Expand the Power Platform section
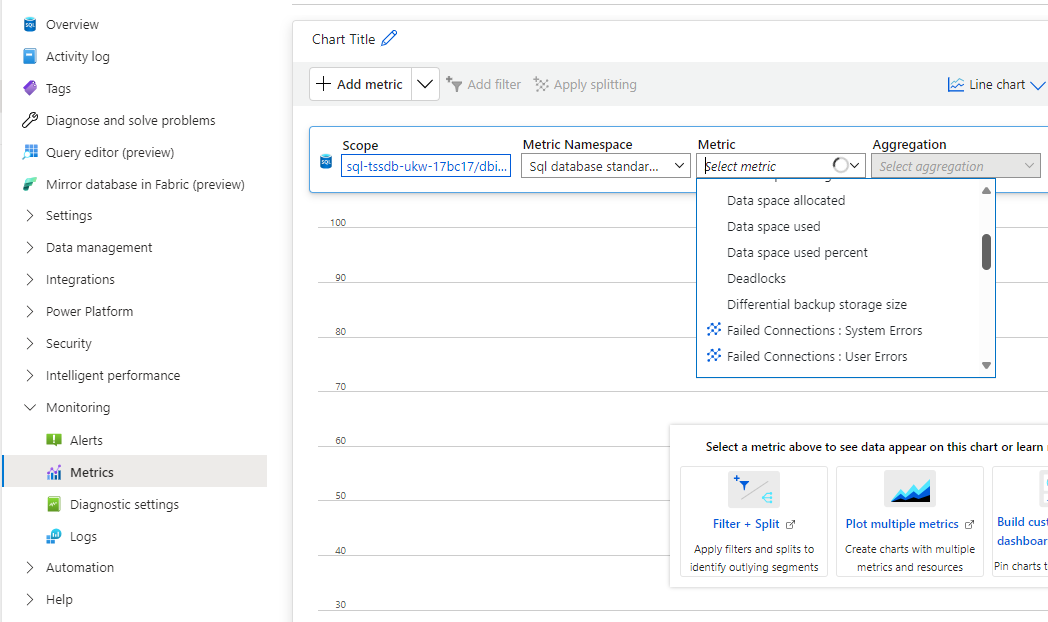The width and height of the screenshot is (1048, 622). [x=29, y=311]
